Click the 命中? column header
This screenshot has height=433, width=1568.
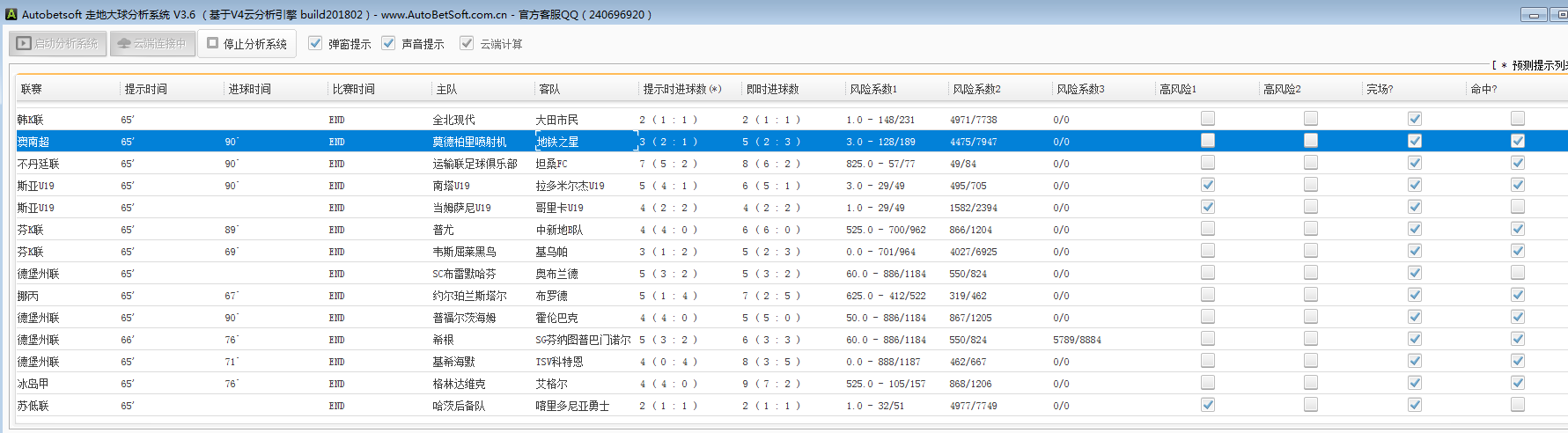[1483, 89]
